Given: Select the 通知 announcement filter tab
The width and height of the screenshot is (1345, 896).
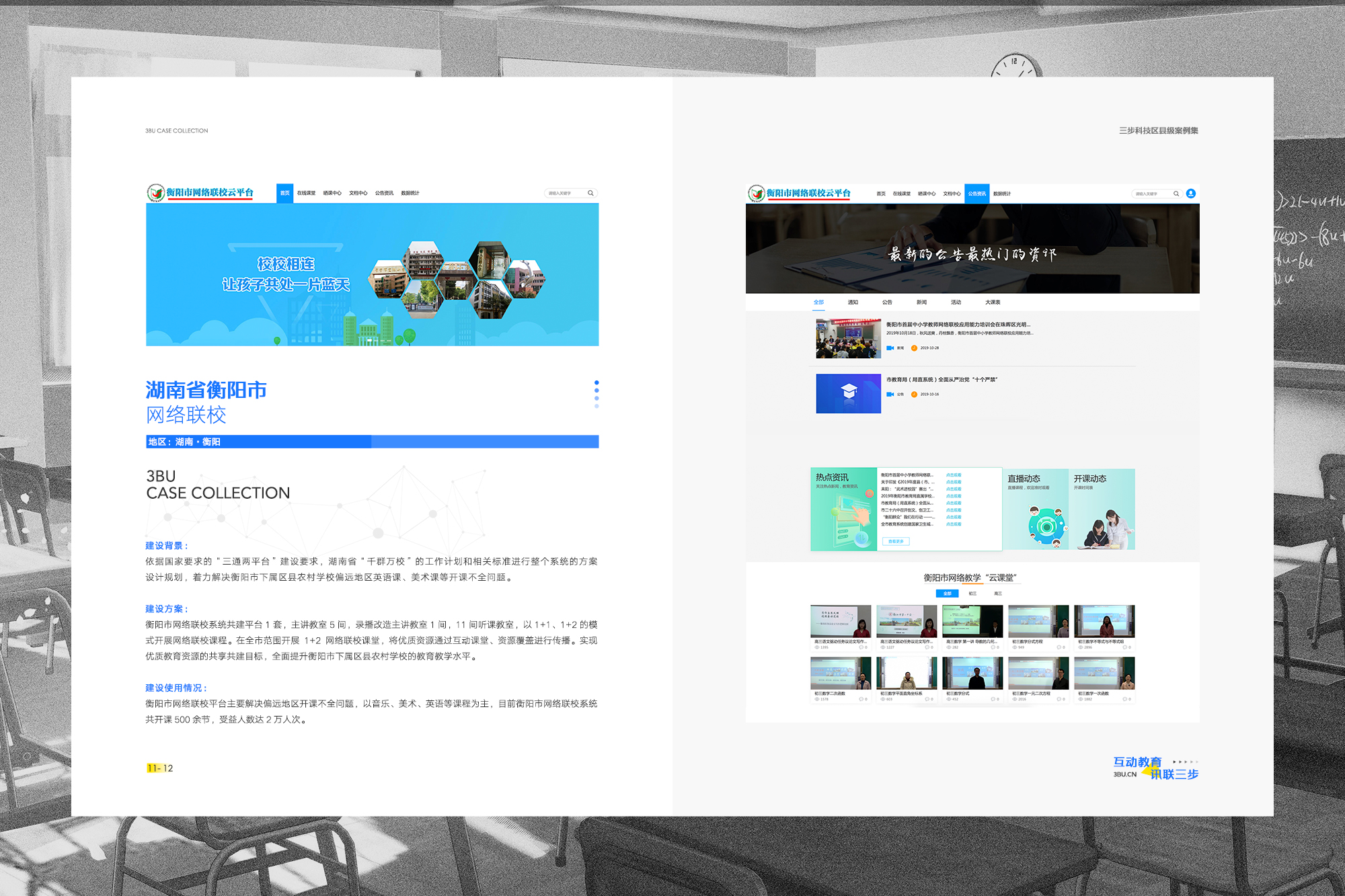Looking at the screenshot, I should pyautogui.click(x=853, y=302).
